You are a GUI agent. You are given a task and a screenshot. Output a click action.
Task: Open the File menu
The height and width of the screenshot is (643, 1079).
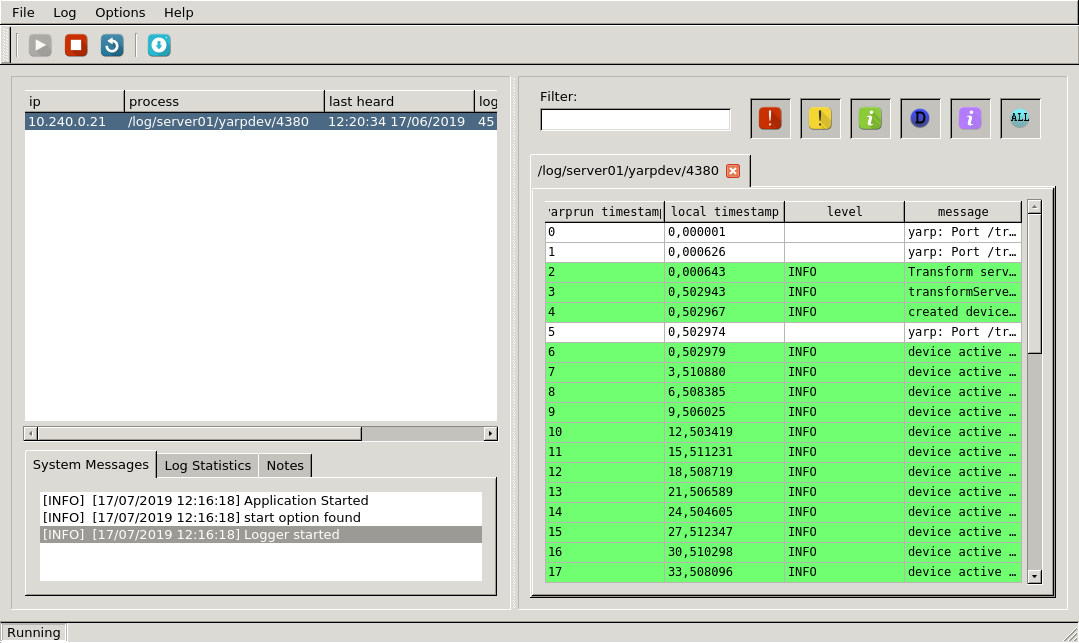pos(23,12)
